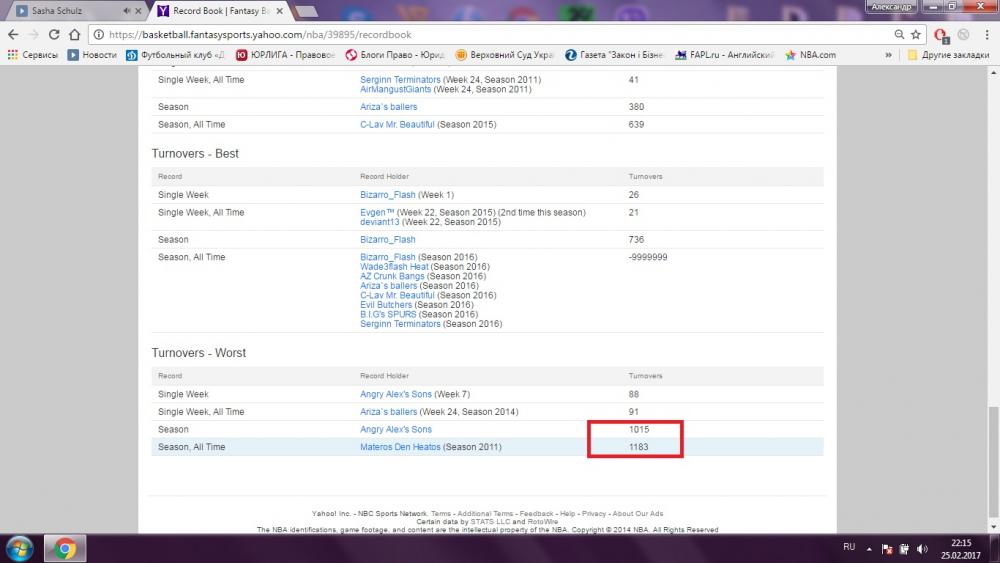Viewport: 1000px width, 563px height.
Task: Expand hidden bookmarks with chevron
Action: coord(894,55)
